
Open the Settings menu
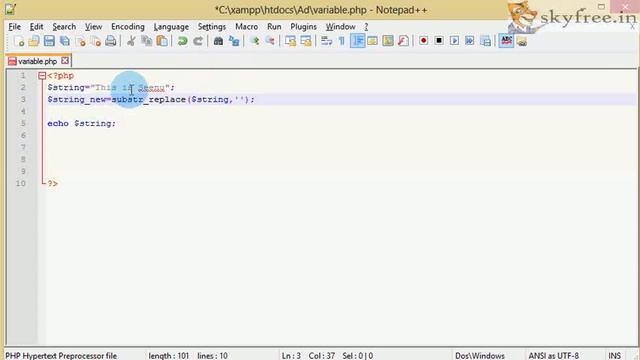(212, 27)
